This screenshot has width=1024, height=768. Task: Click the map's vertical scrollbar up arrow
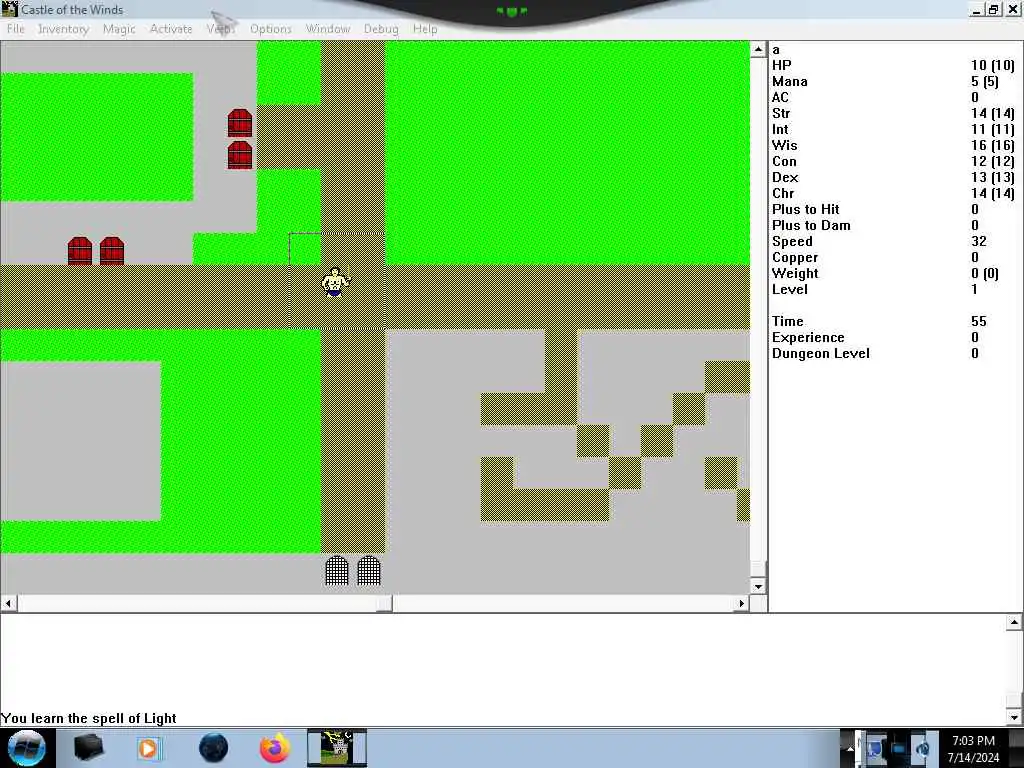(758, 49)
